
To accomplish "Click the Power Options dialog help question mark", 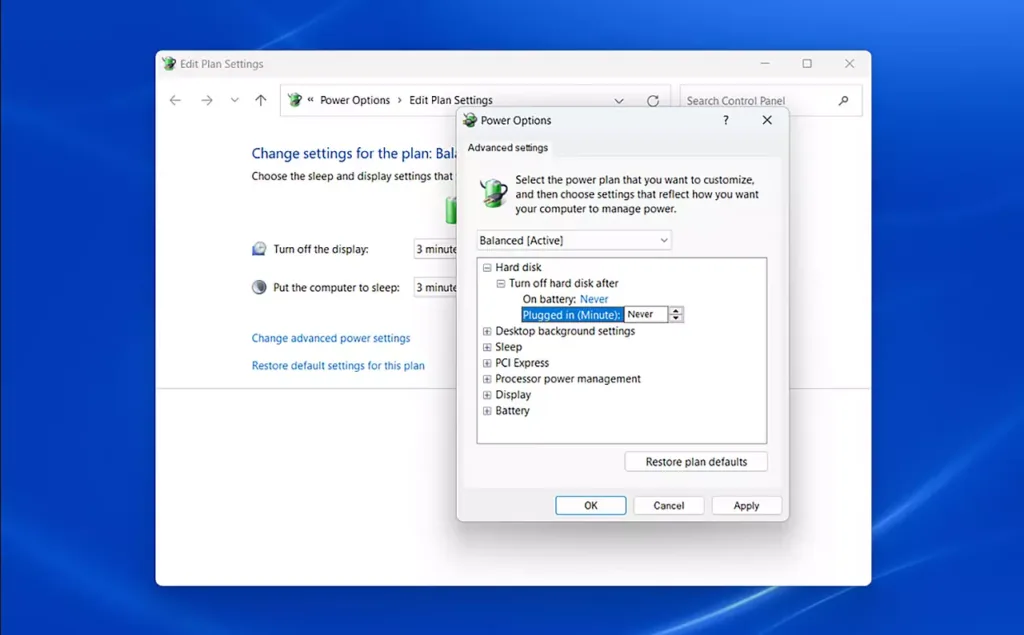I will (x=726, y=120).
